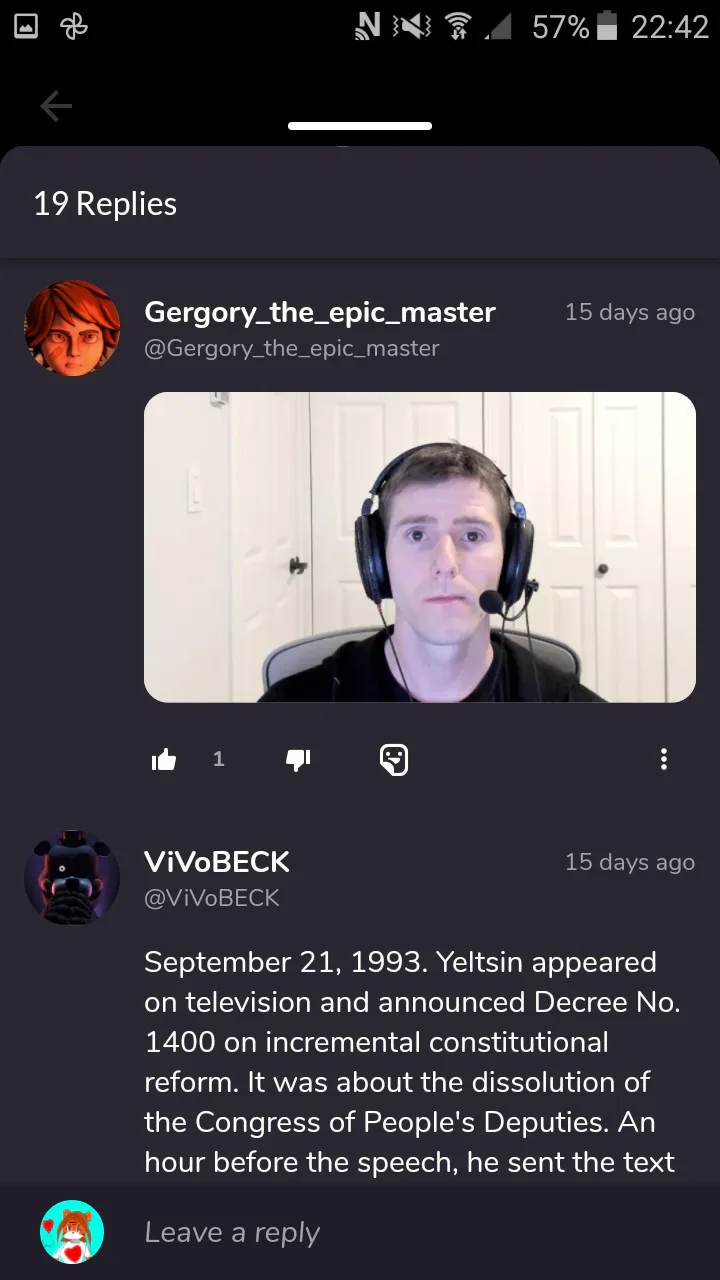Tap the 19 Replies header
Viewport: 720px width, 1280px height.
[x=105, y=204]
